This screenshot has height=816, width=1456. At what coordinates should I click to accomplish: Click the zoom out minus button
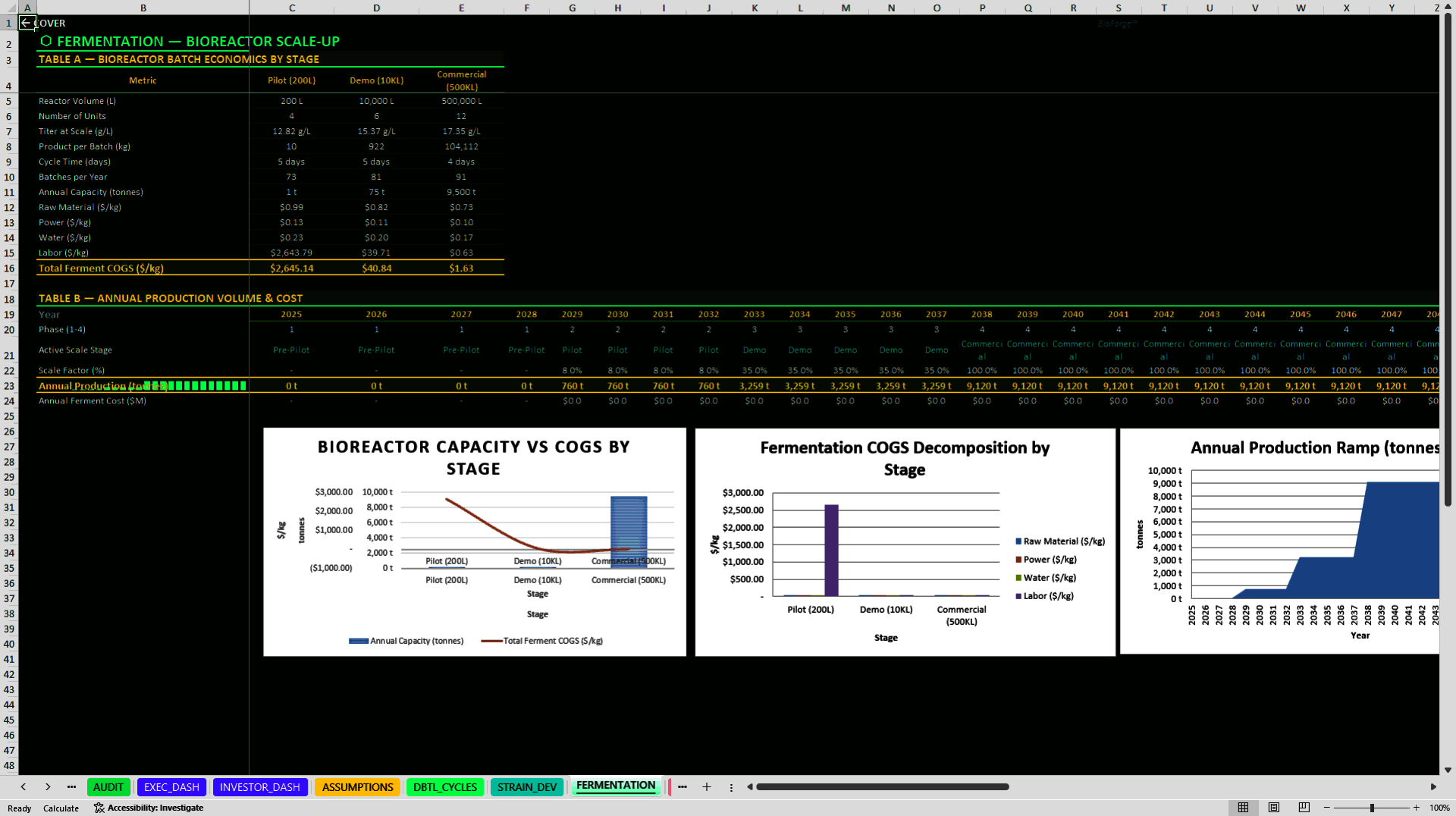pyautogui.click(x=1327, y=808)
